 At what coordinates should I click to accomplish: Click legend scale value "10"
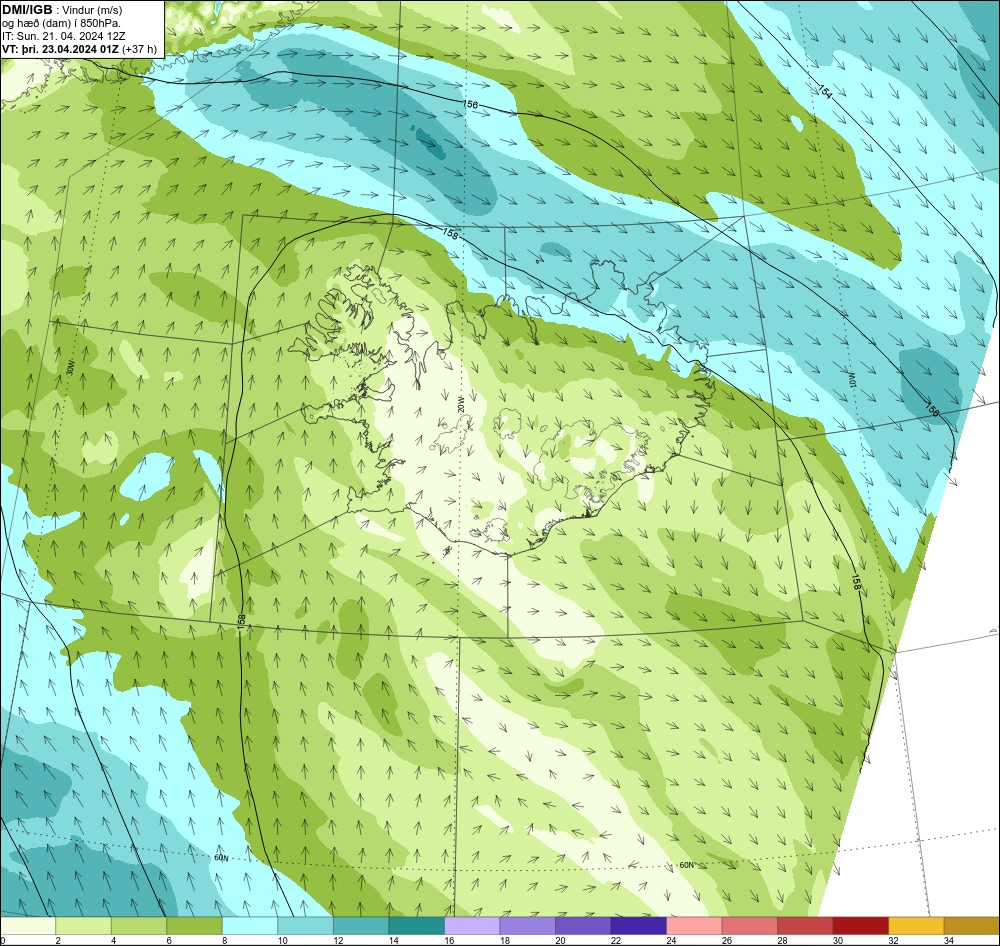pos(282,940)
